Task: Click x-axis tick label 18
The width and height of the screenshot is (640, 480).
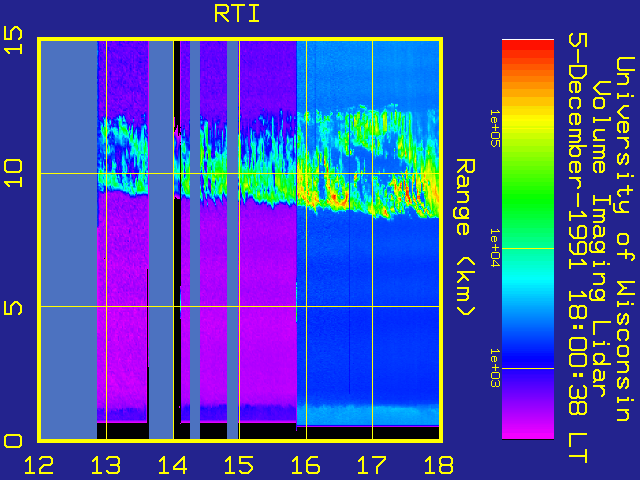Action: 439,465
